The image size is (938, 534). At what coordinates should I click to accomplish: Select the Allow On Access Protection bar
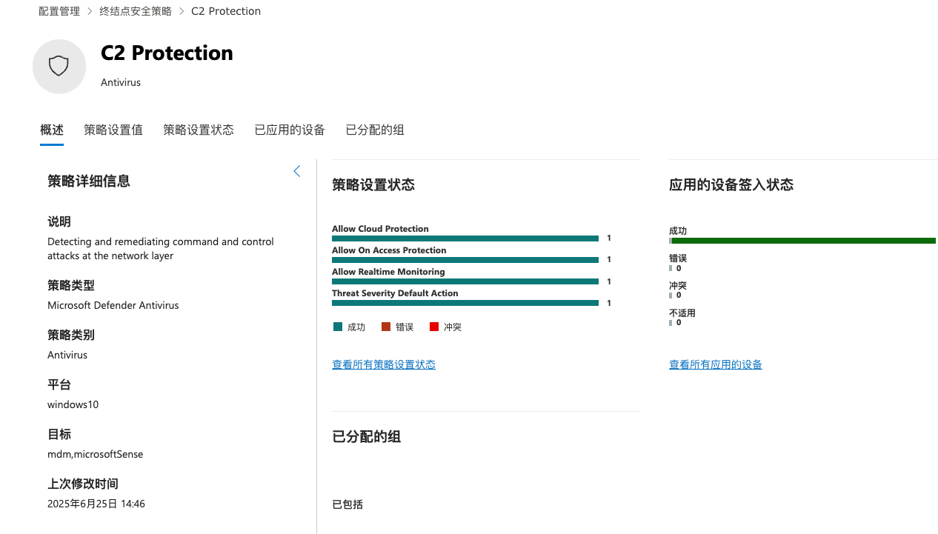[x=465, y=260]
